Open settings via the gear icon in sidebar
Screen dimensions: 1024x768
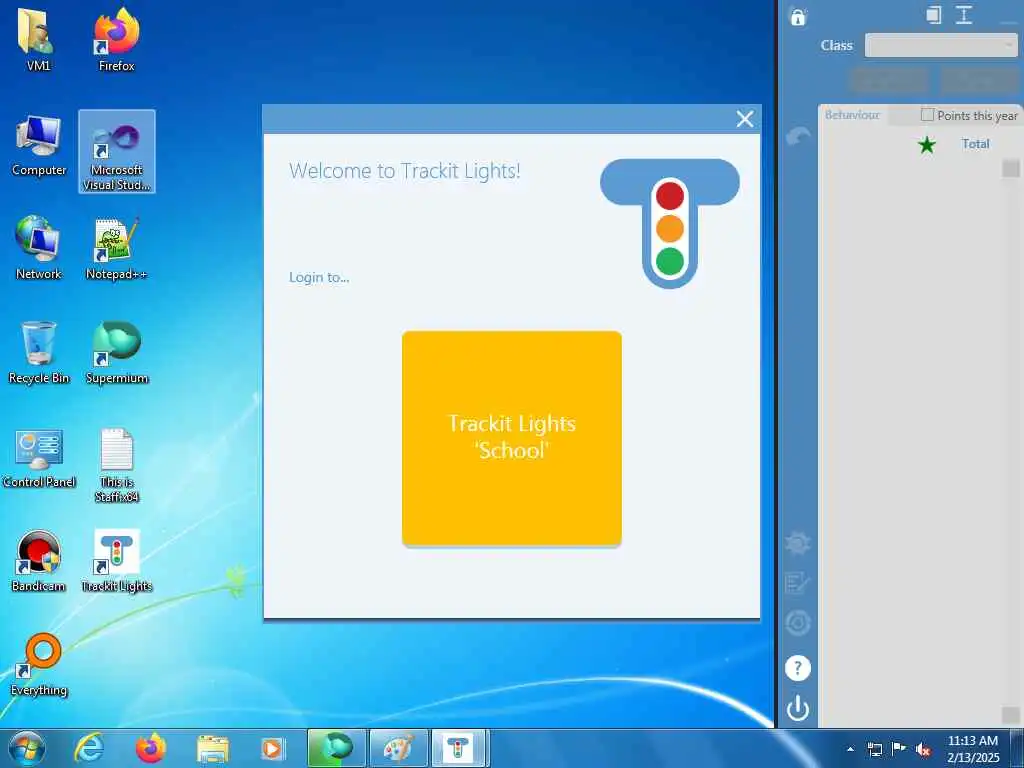tap(797, 543)
